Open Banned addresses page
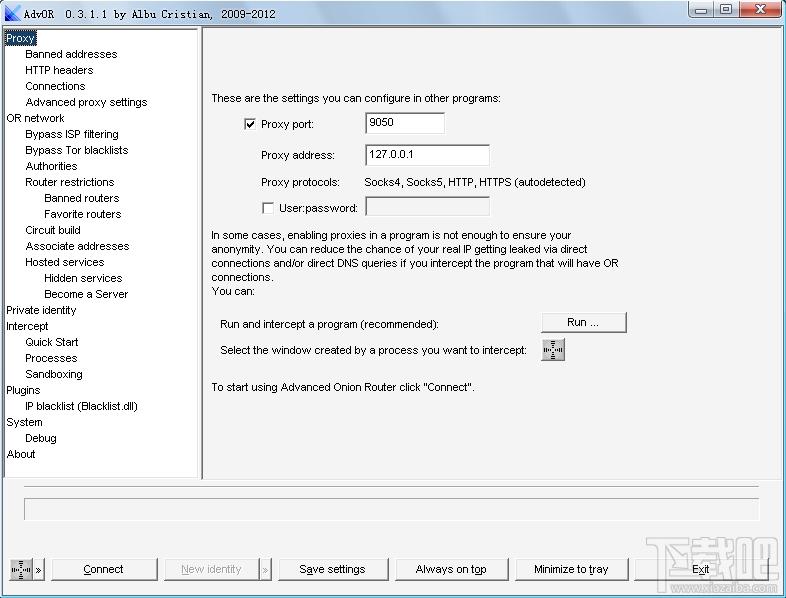 click(x=71, y=54)
